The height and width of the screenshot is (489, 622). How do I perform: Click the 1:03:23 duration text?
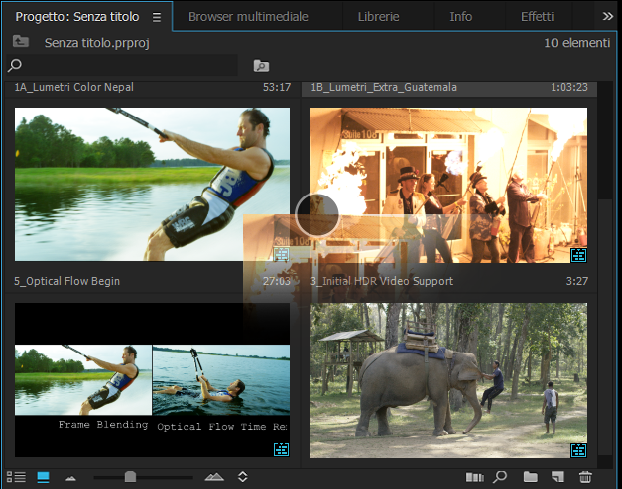[569, 87]
